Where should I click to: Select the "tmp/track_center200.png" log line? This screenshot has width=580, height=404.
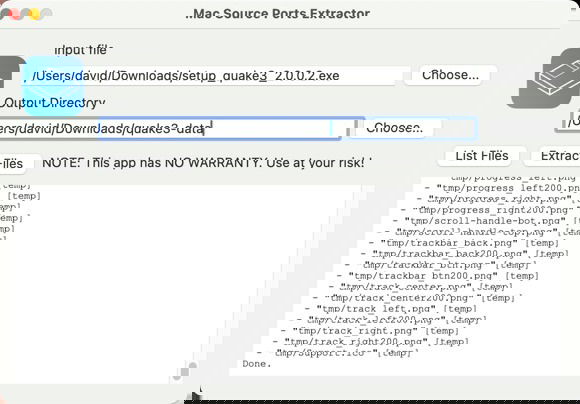pos(417,298)
